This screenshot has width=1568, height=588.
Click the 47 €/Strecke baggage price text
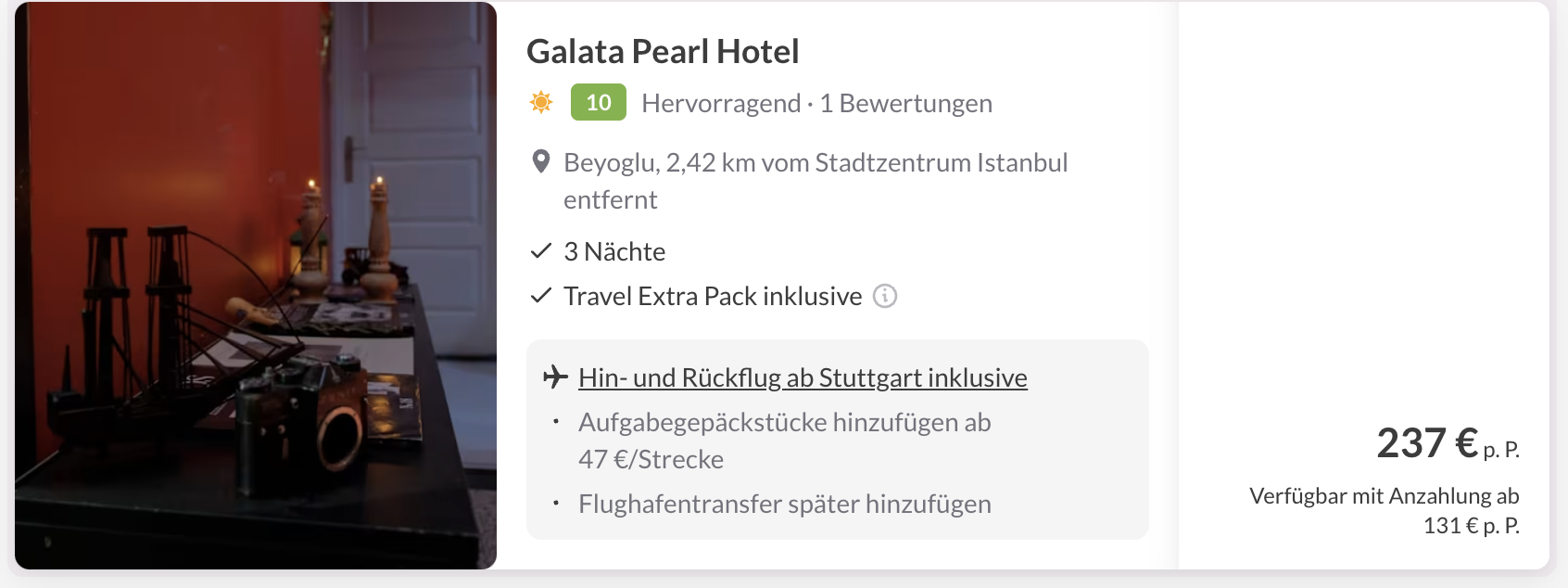tap(651, 459)
